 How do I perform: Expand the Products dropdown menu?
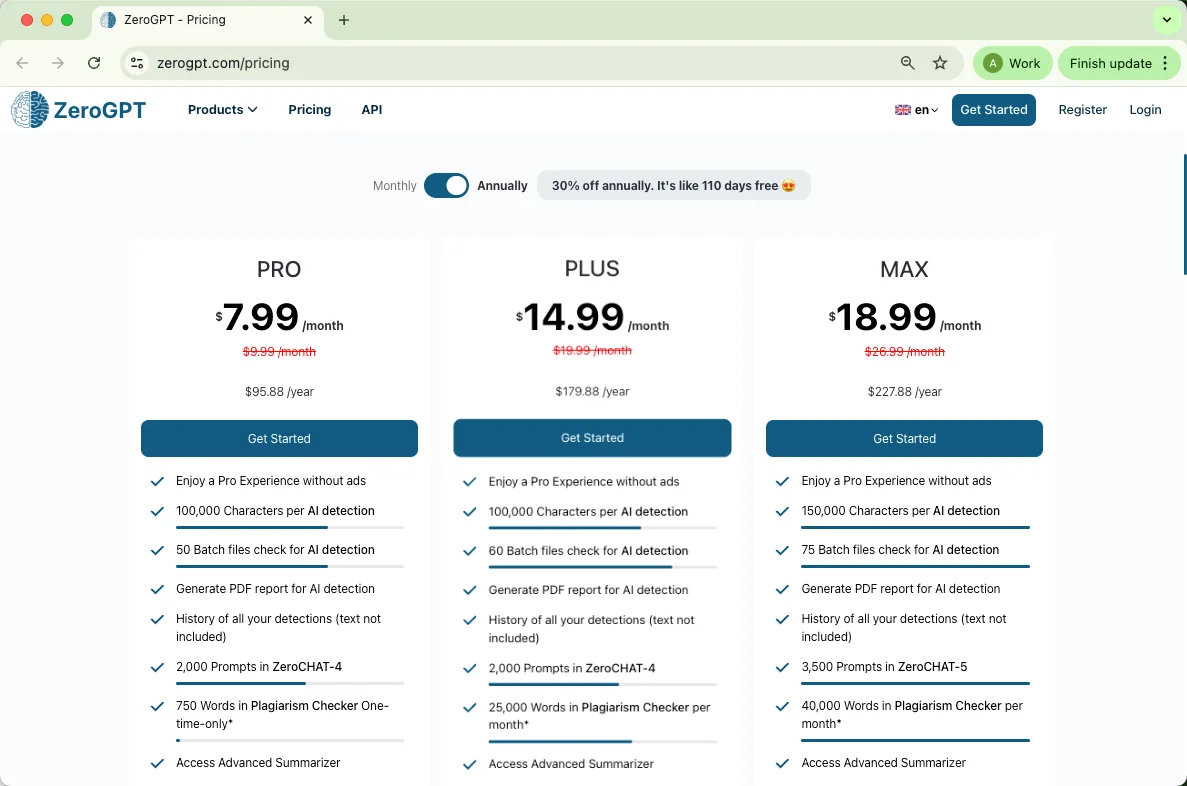[223, 110]
